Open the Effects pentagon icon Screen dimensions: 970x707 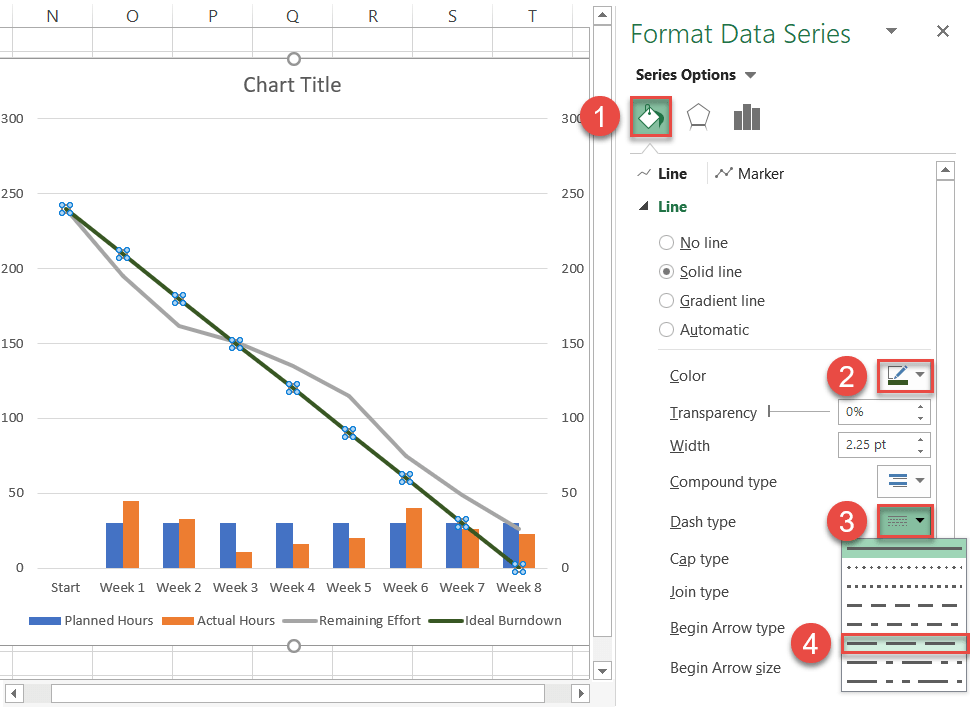698,117
